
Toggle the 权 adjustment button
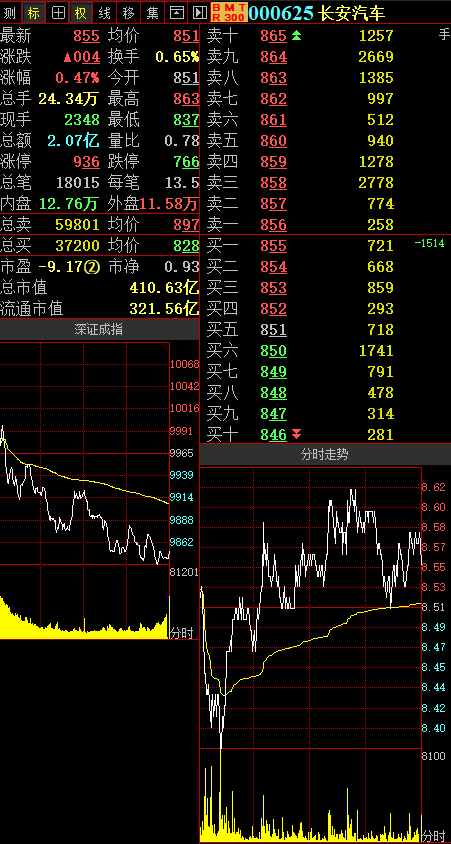tap(80, 12)
